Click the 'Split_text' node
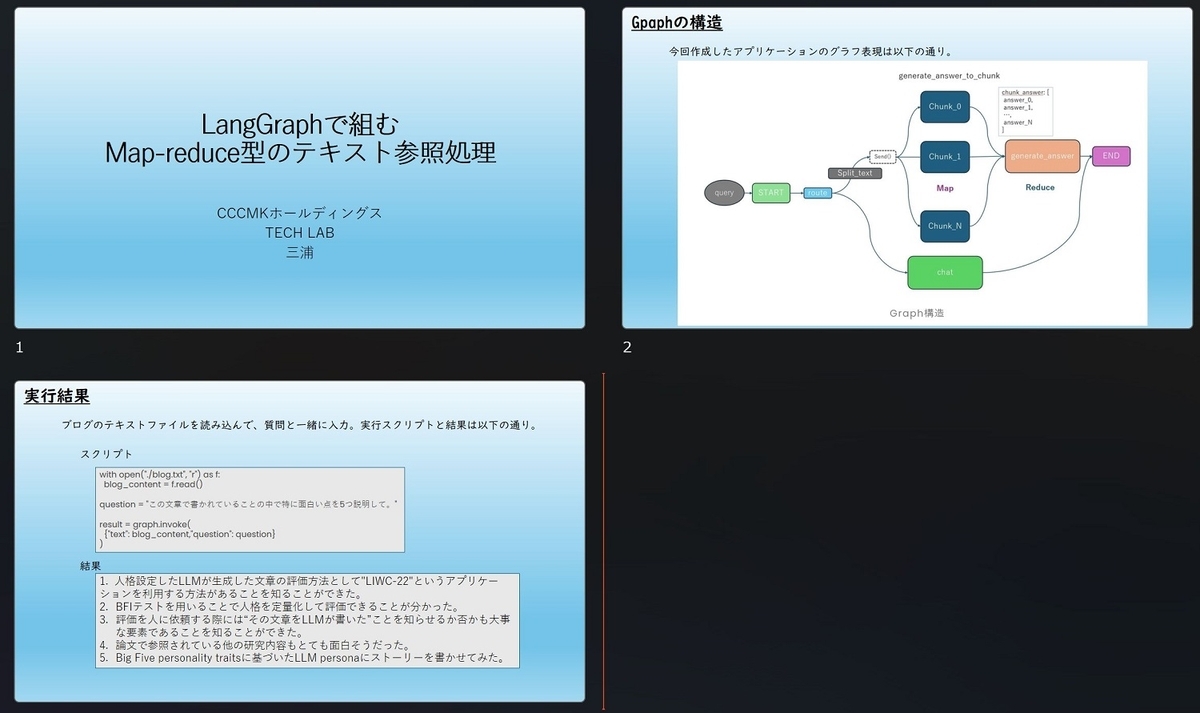 coord(854,173)
